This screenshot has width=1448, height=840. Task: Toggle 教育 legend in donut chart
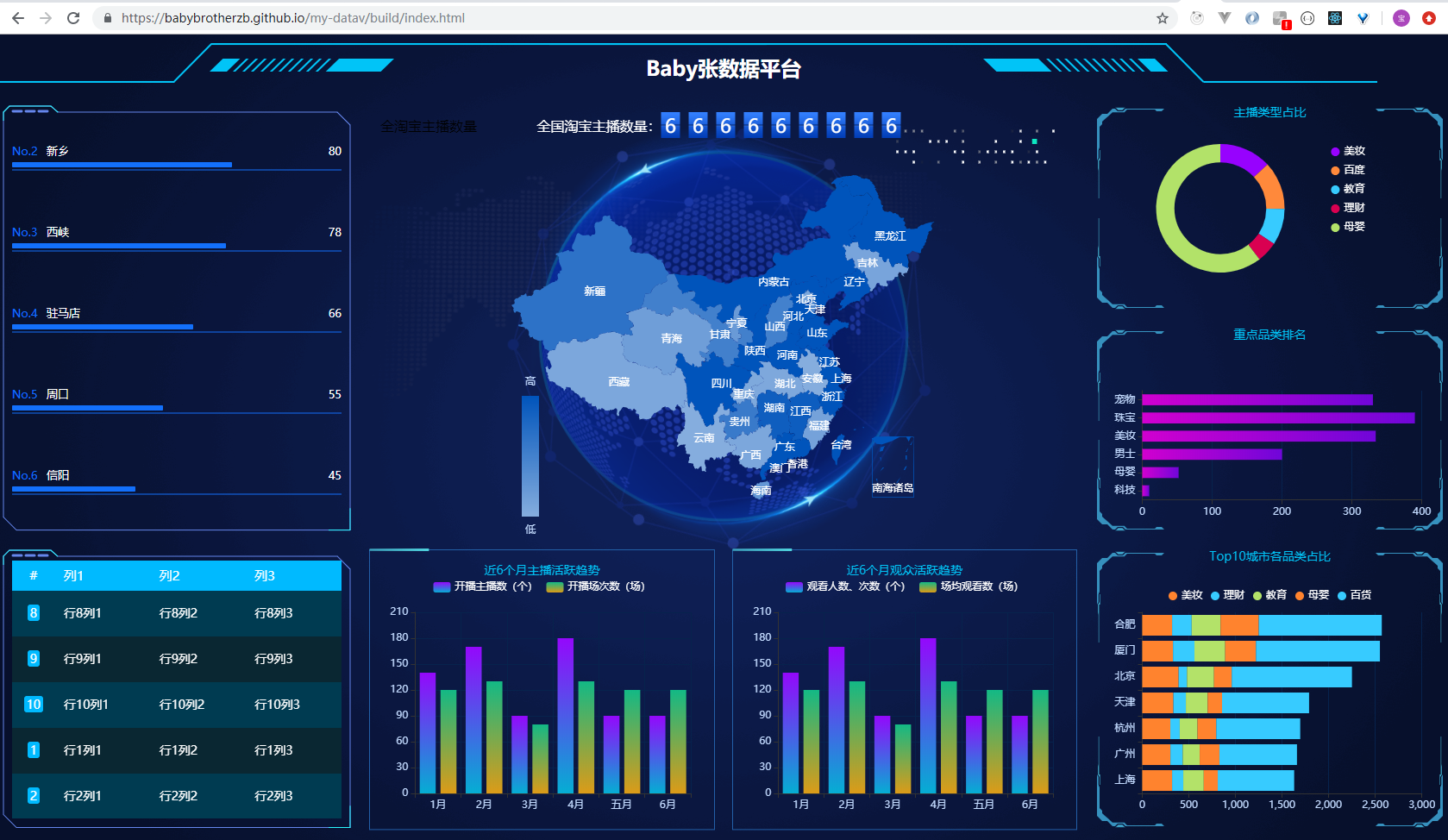pyautogui.click(x=1348, y=189)
